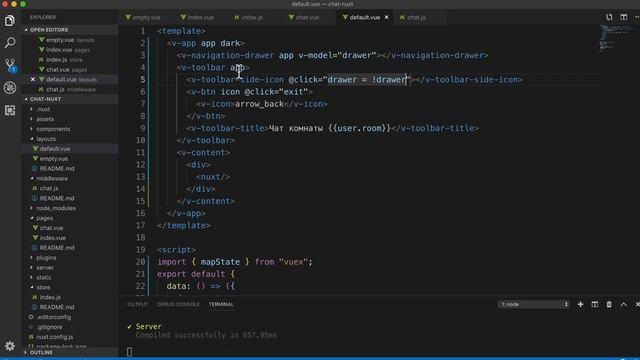Open the Manage settings gear icon
The width and height of the screenshot is (640, 360).
coord(10,346)
